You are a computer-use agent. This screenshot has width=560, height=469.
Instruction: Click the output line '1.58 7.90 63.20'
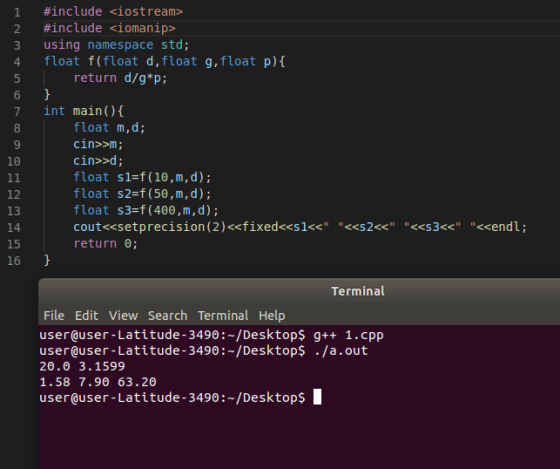98,382
